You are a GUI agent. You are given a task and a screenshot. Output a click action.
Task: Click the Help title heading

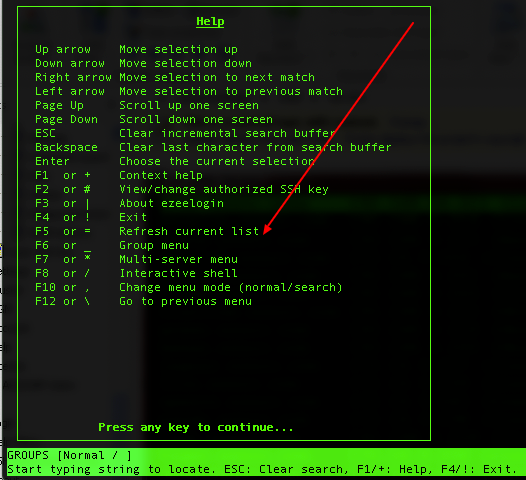(x=210, y=22)
